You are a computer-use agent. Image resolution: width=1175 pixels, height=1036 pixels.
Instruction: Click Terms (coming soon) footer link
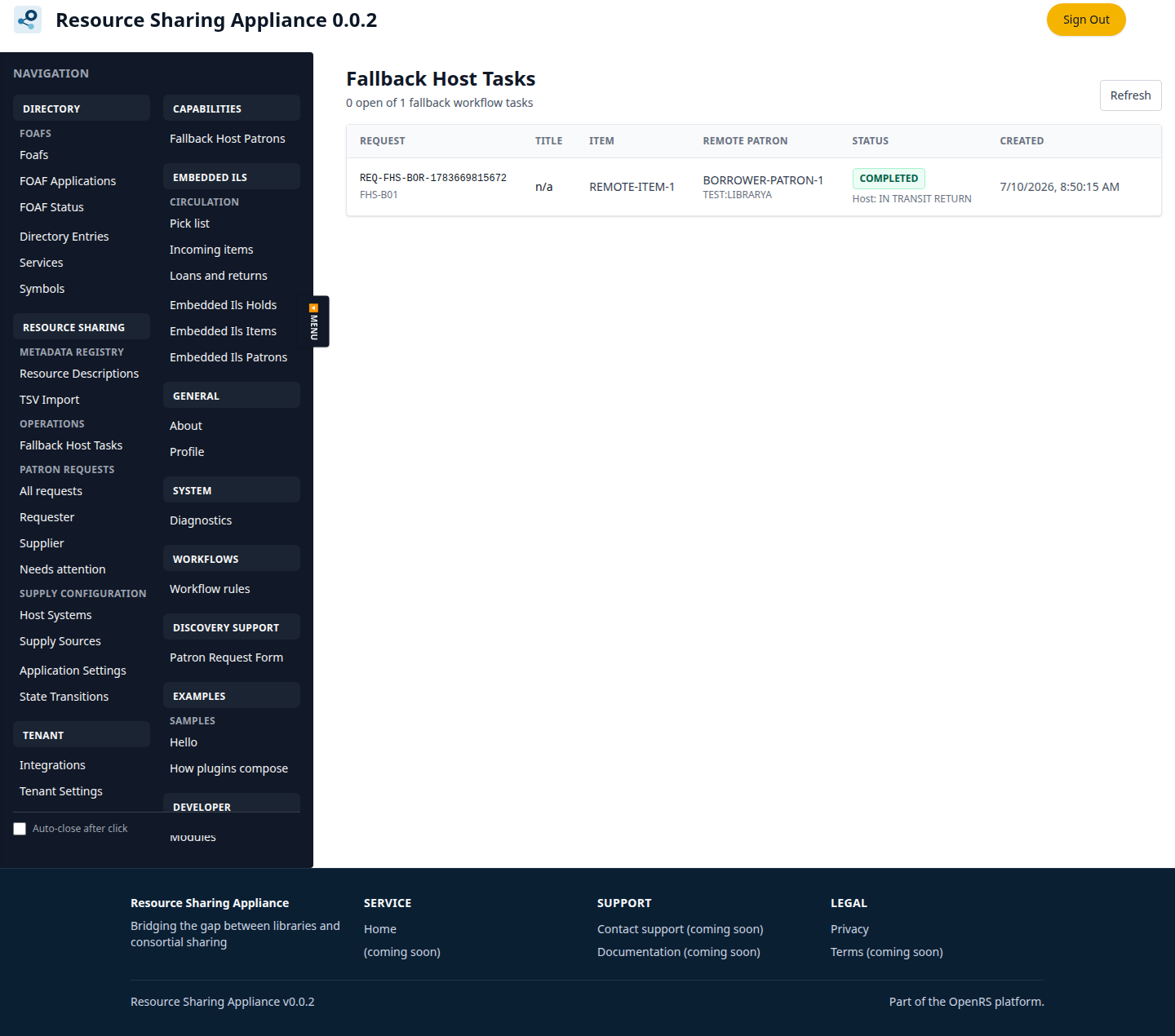887,952
